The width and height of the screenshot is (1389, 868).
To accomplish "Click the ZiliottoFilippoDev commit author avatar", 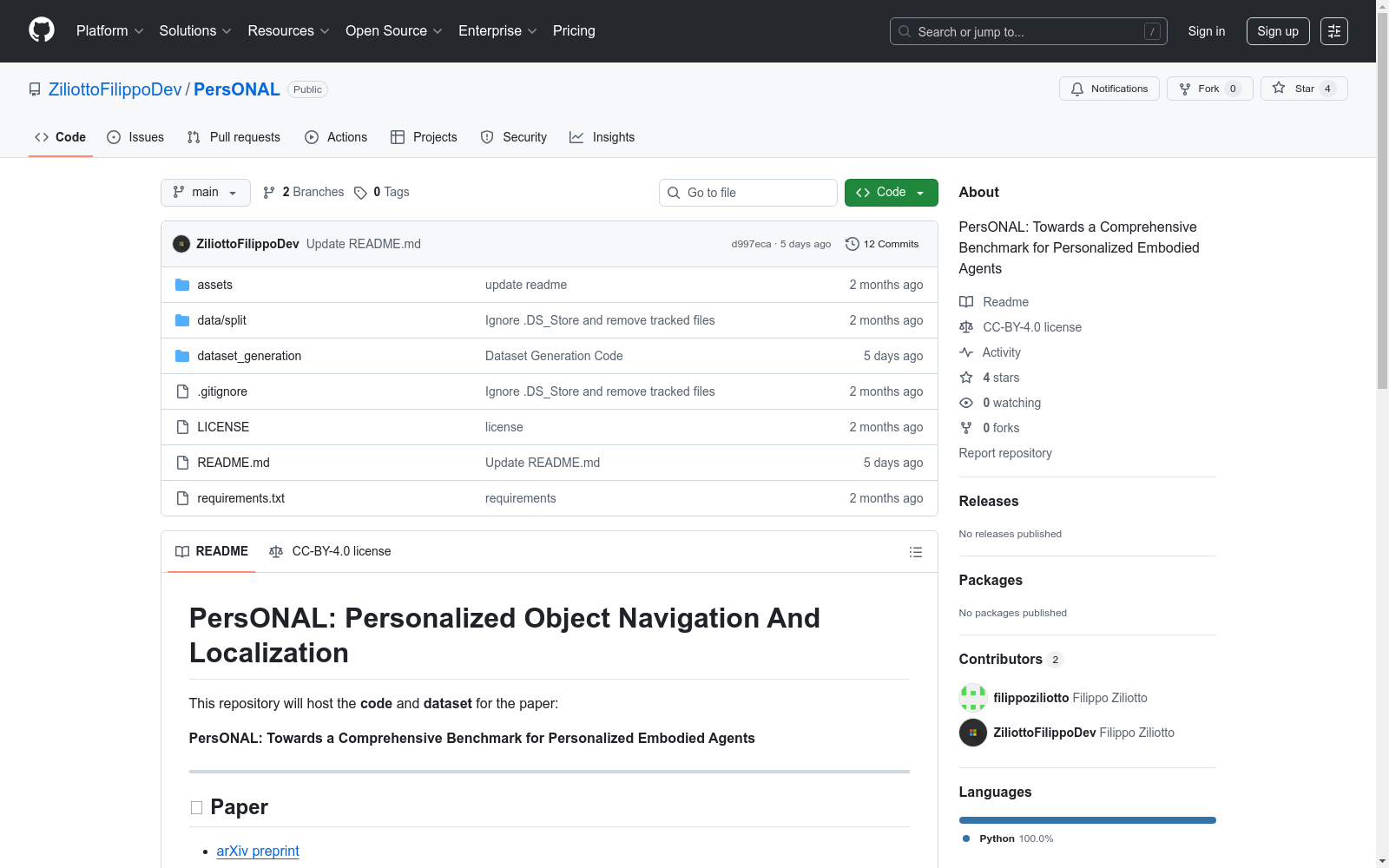I will point(181,244).
